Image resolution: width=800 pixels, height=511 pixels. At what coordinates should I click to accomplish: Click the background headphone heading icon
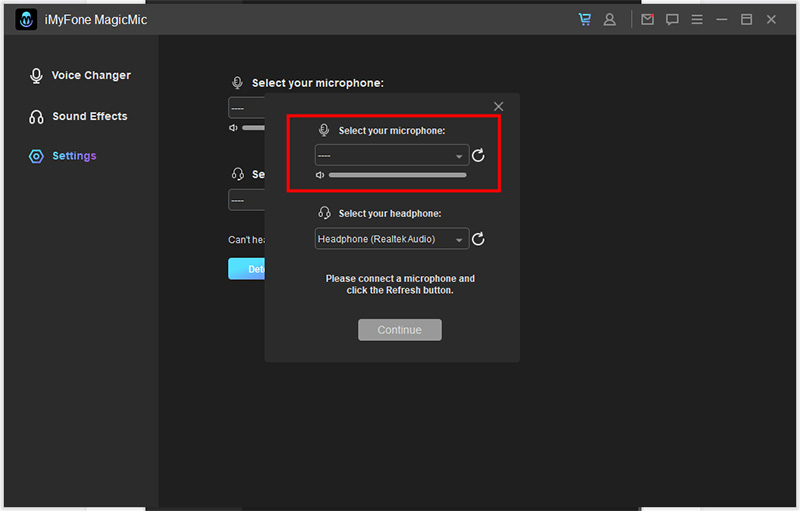(x=238, y=174)
